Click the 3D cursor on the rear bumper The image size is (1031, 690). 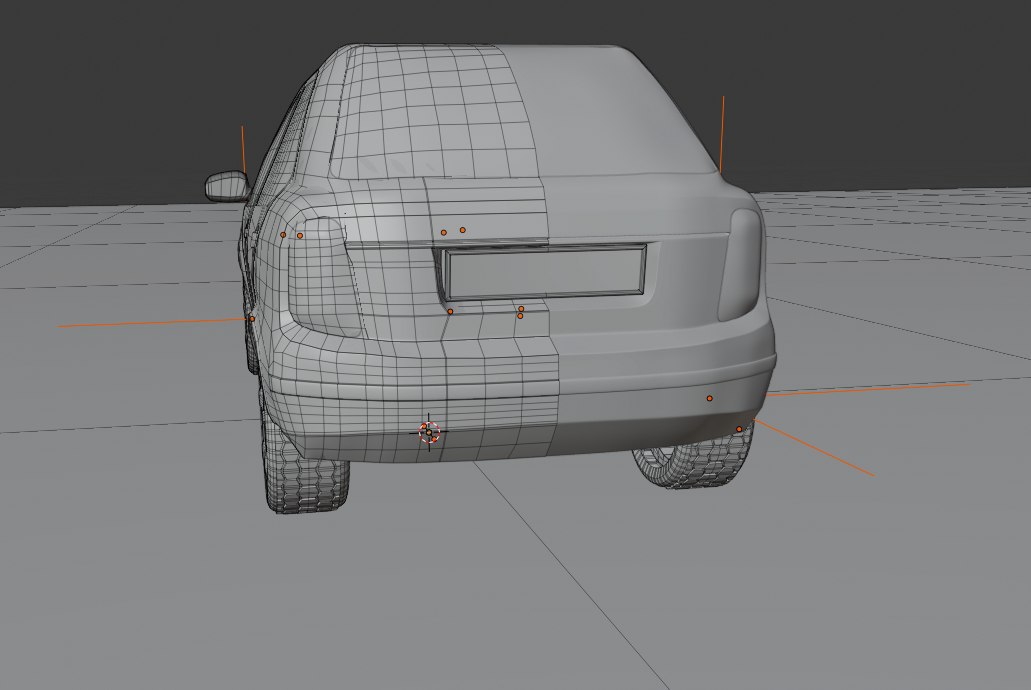(429, 432)
